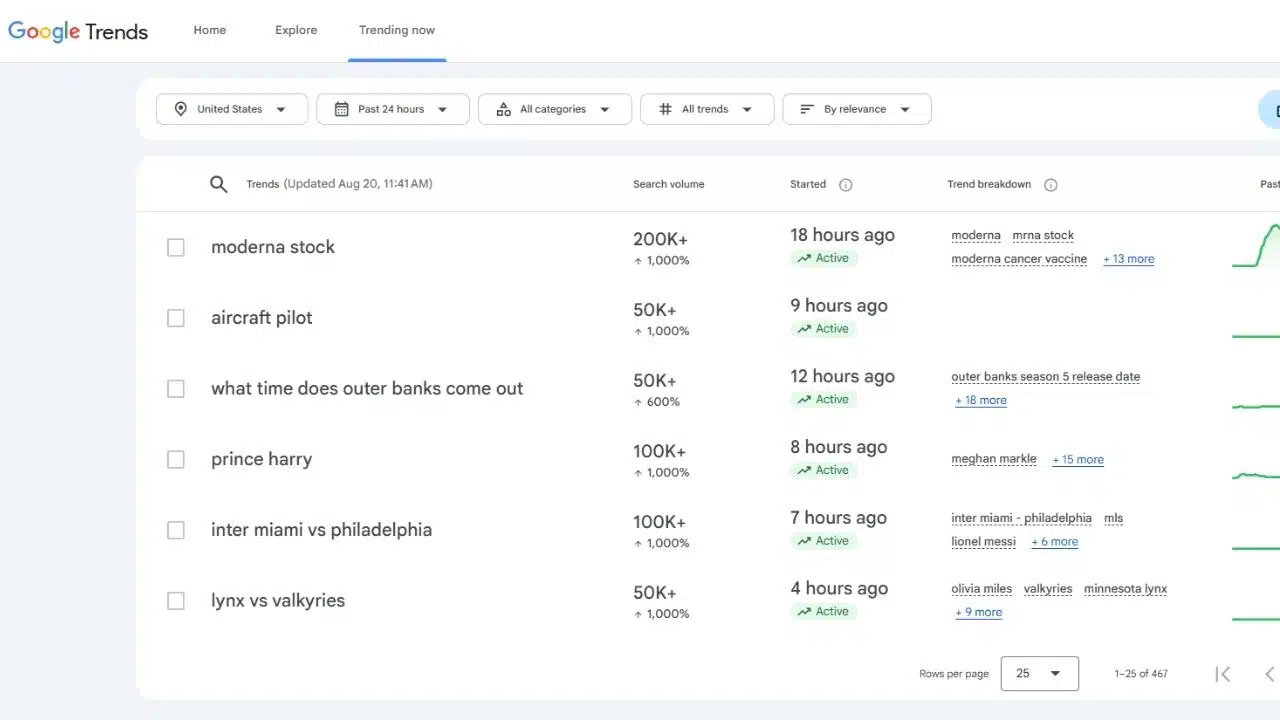This screenshot has height=720, width=1280.
Task: Click the Active badge for moderna stock
Action: point(823,258)
